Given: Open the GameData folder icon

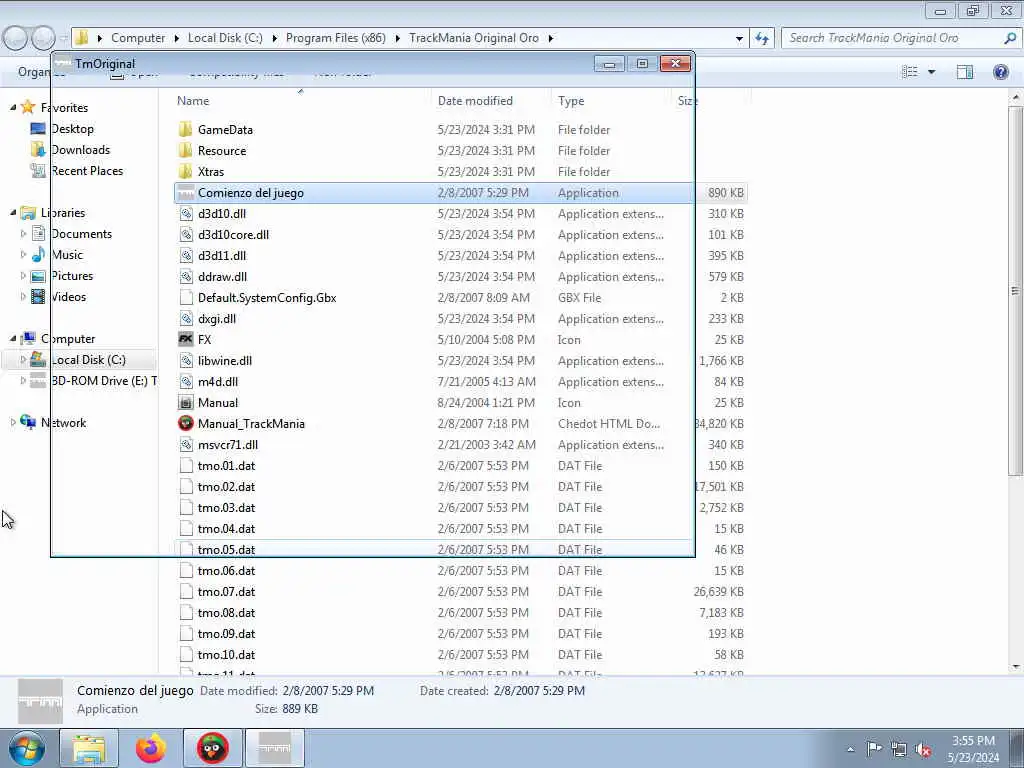Looking at the screenshot, I should tap(185, 129).
